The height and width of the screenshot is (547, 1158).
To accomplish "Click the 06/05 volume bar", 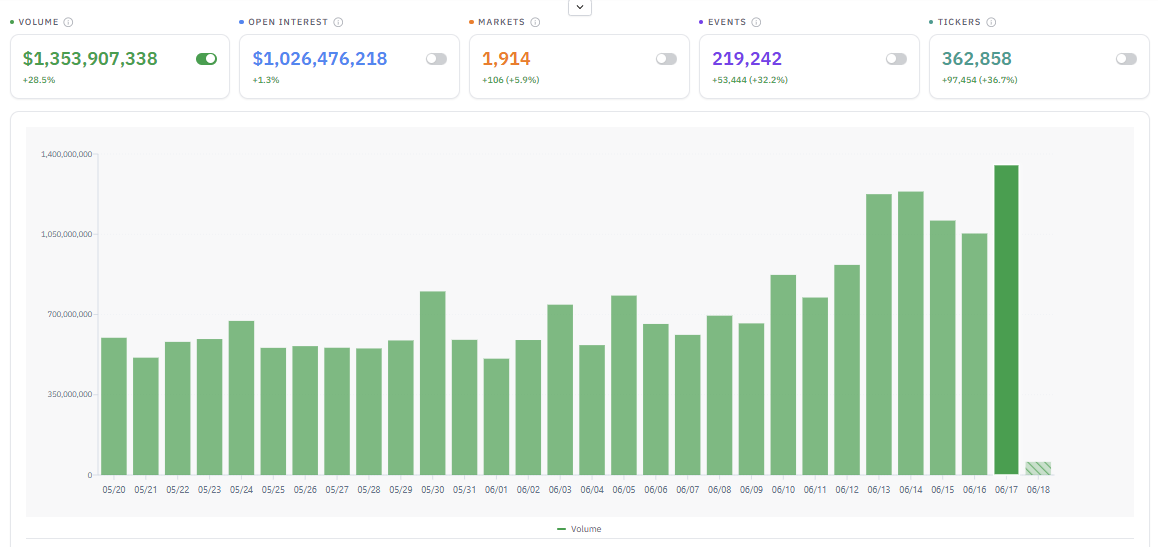I will tap(624, 385).
